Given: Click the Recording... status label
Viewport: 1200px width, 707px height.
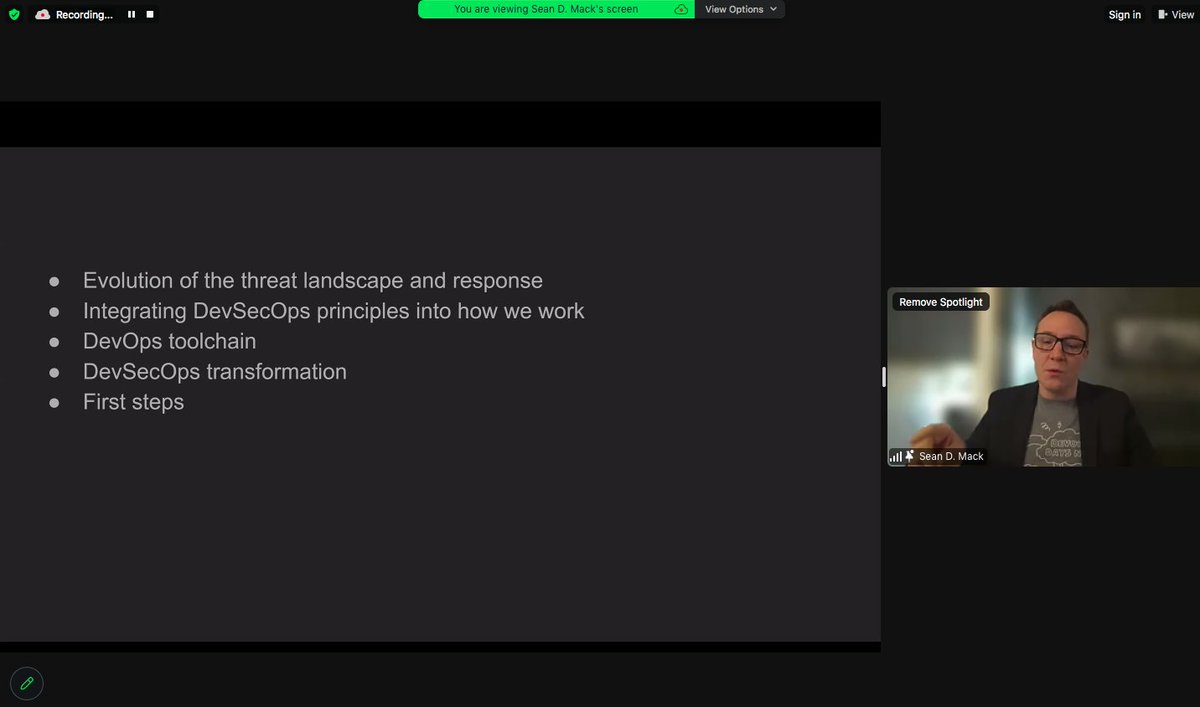Looking at the screenshot, I should coord(85,15).
